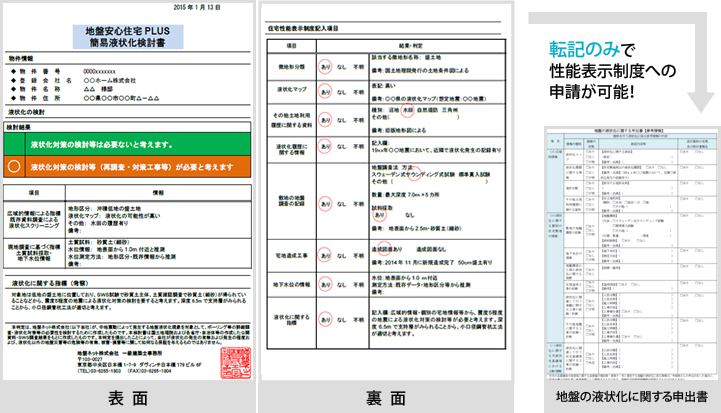This screenshot has height=413, width=721.
Task: Click the 地下水位の情報 row label
Action: click(x=292, y=285)
